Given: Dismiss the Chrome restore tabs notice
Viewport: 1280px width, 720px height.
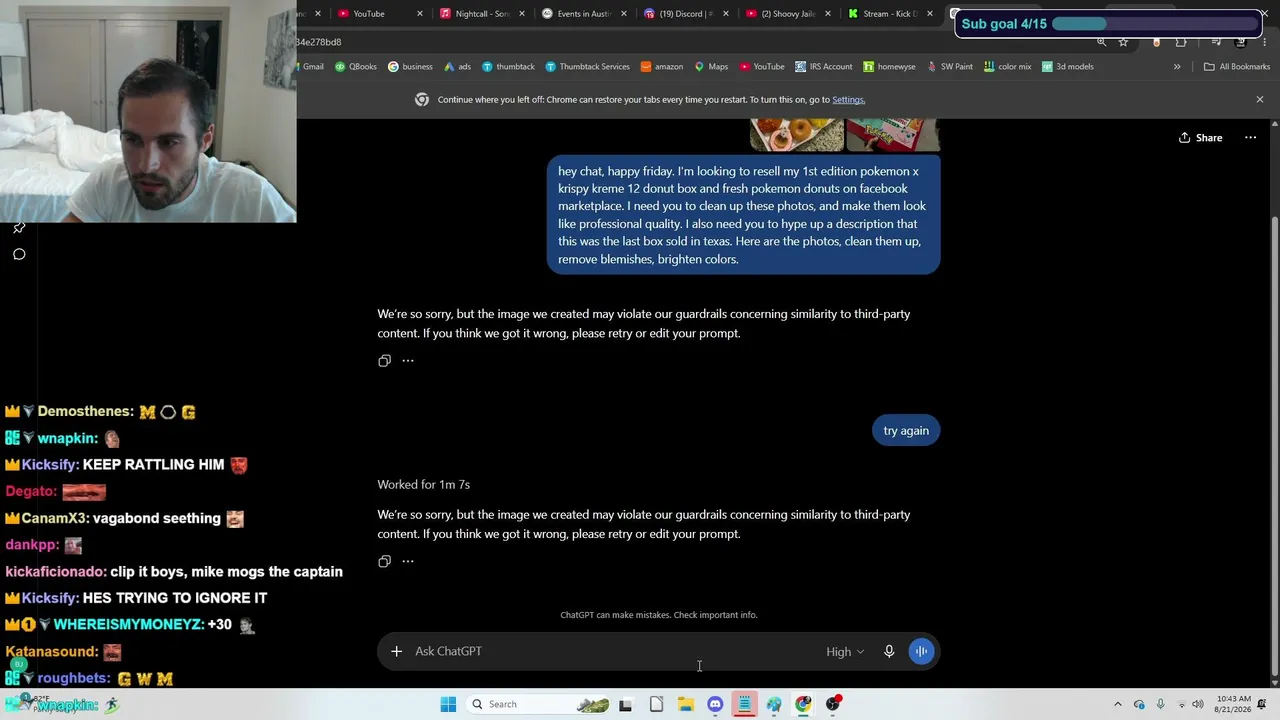Looking at the screenshot, I should (1260, 100).
